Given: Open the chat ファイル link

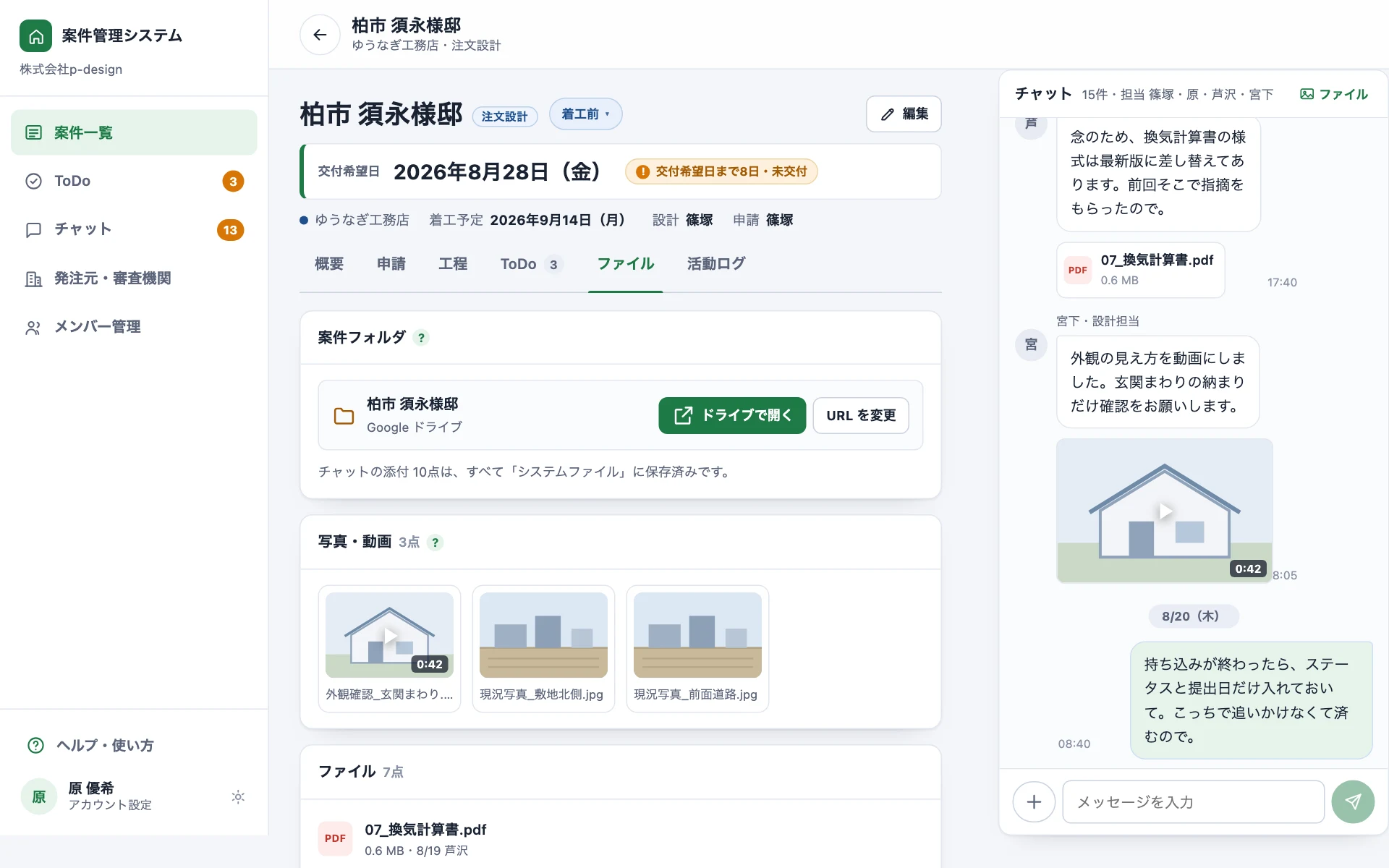Looking at the screenshot, I should point(1334,94).
